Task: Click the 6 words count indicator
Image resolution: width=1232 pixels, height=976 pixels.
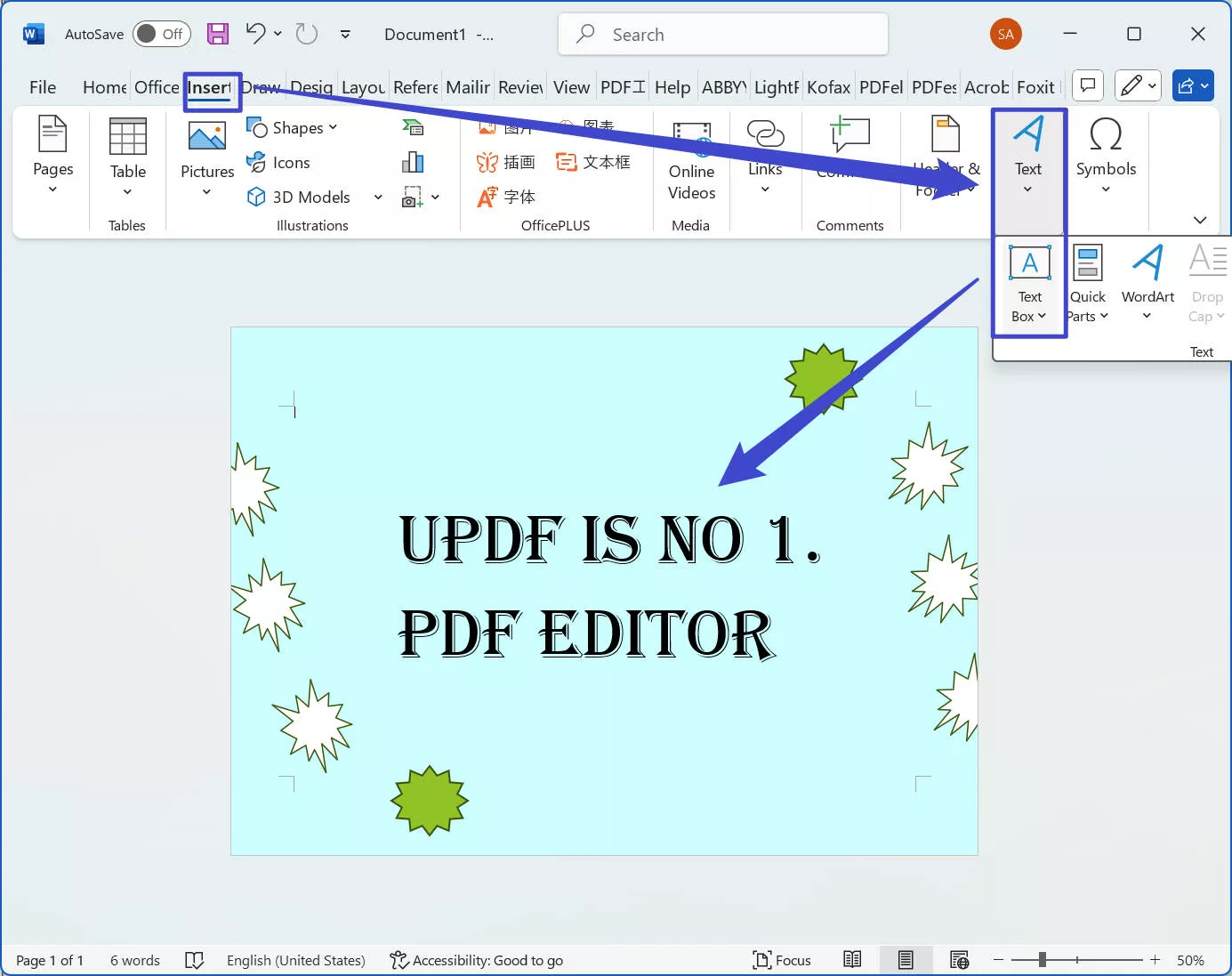Action: point(135,960)
